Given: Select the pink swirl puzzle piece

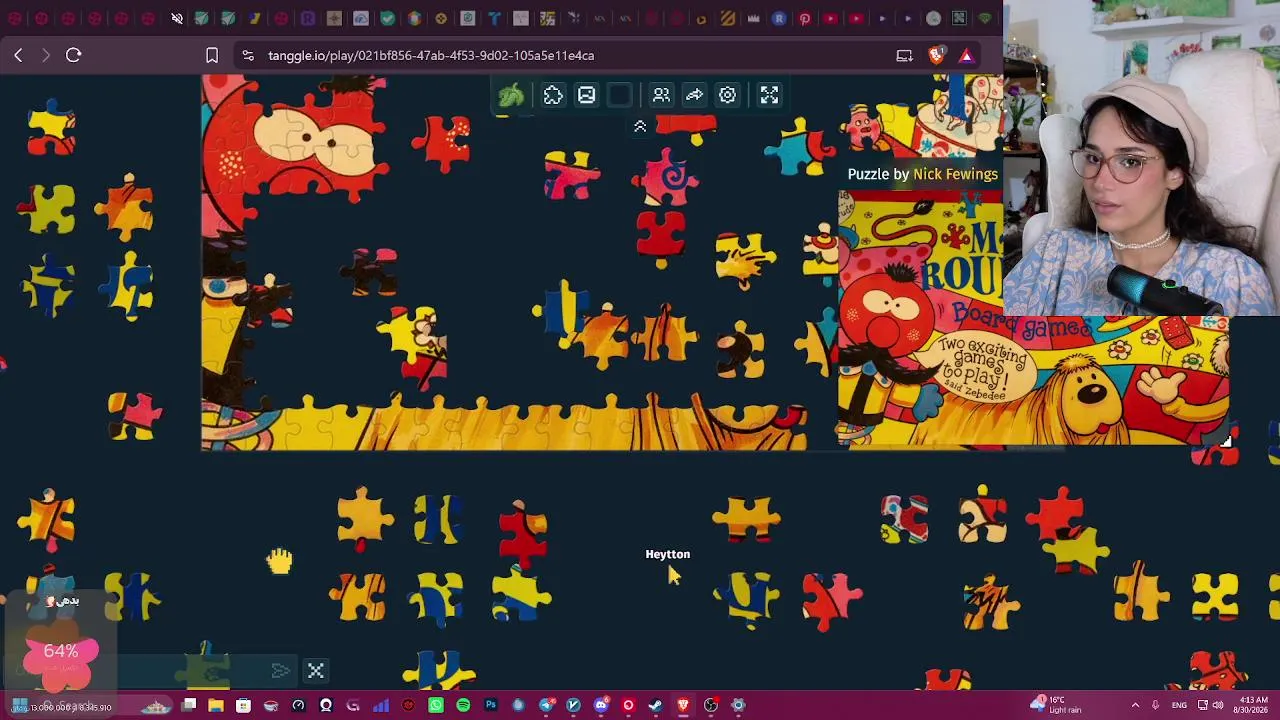Looking at the screenshot, I should [x=666, y=176].
